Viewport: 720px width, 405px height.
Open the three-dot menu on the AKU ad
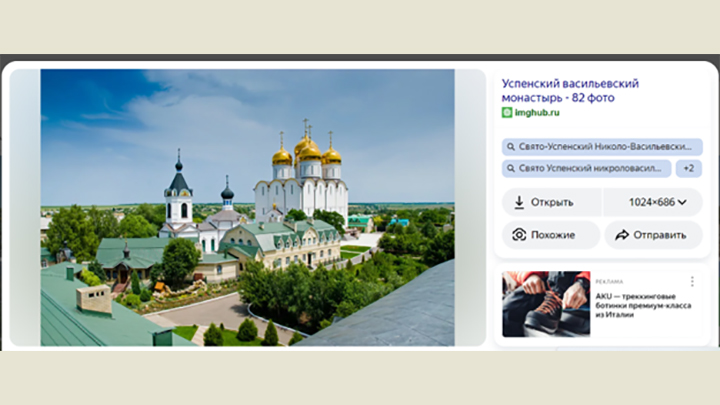coord(692,282)
